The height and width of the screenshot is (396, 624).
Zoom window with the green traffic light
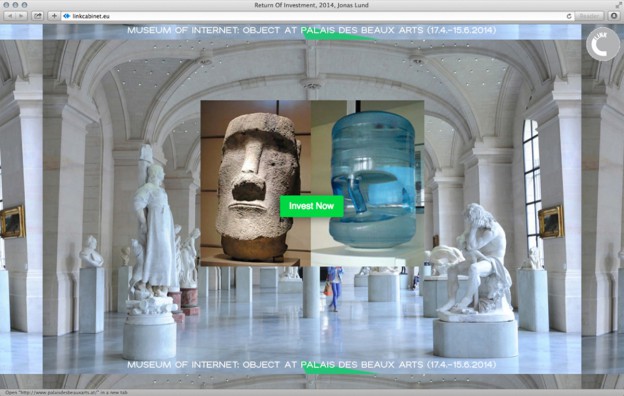pos(25,5)
